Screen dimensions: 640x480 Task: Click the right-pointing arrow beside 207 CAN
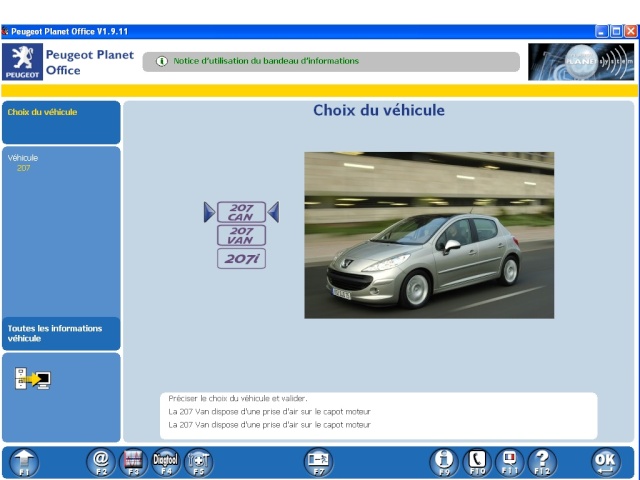[209, 212]
